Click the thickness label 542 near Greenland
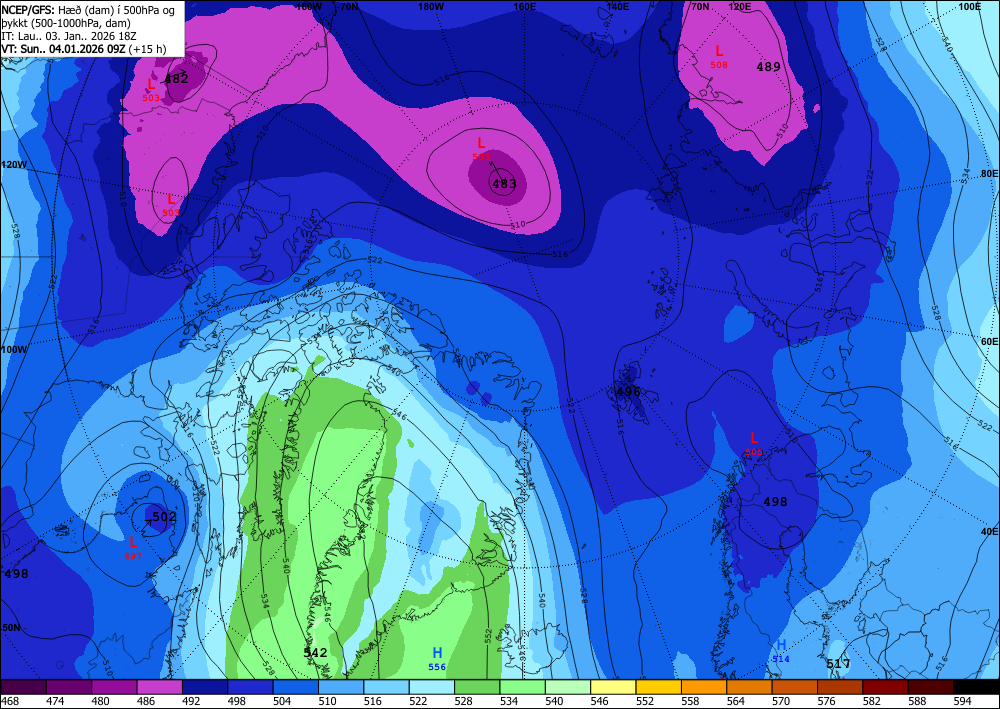 coord(315,652)
